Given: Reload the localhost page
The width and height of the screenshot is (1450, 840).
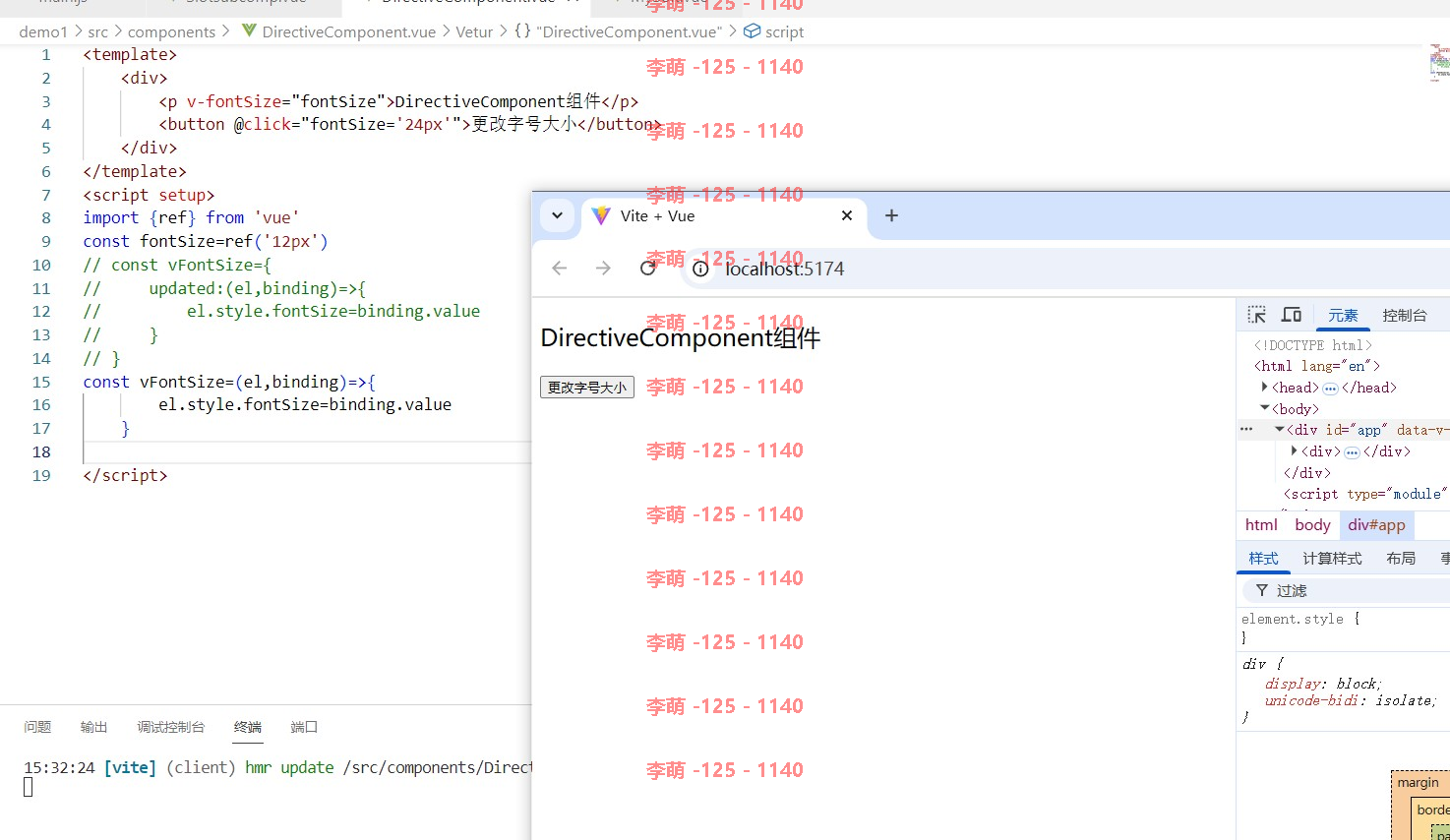Looking at the screenshot, I should (x=647, y=269).
